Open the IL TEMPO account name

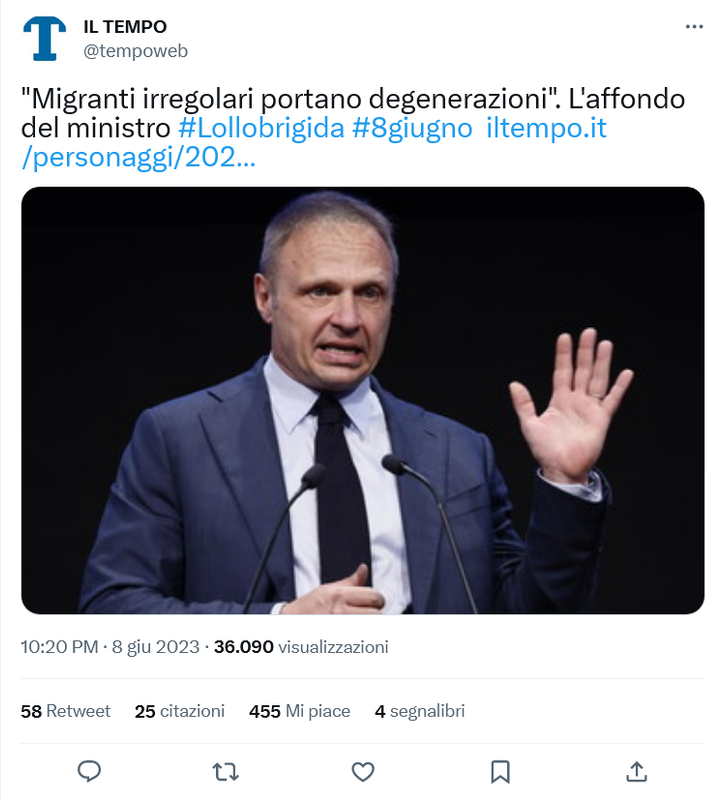[x=125, y=27]
